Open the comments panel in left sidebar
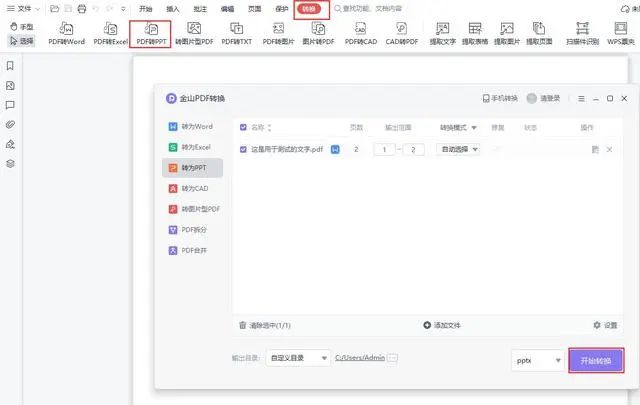Screen dimensions: 640x405 [x=10, y=105]
